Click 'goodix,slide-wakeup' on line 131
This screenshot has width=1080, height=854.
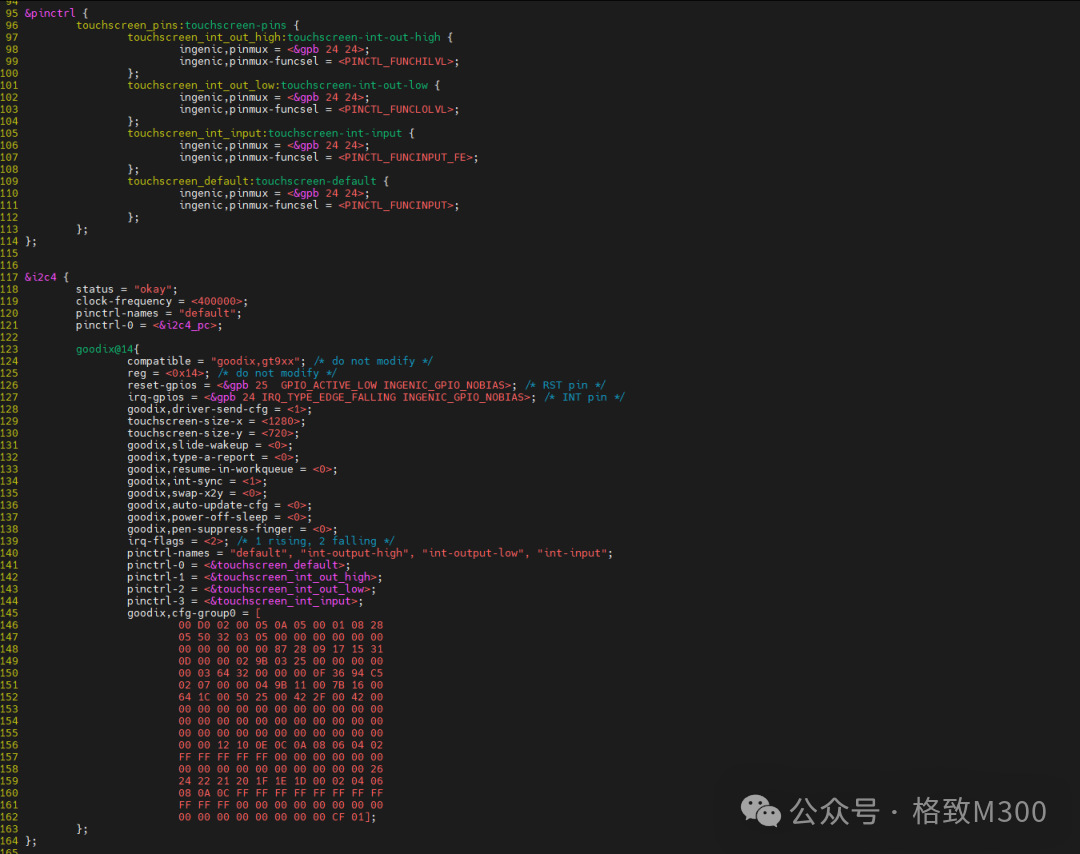click(188, 445)
